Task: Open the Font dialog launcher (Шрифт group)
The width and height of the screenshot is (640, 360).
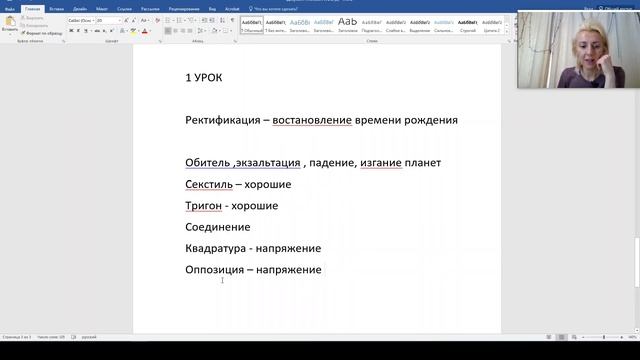Action: point(160,41)
